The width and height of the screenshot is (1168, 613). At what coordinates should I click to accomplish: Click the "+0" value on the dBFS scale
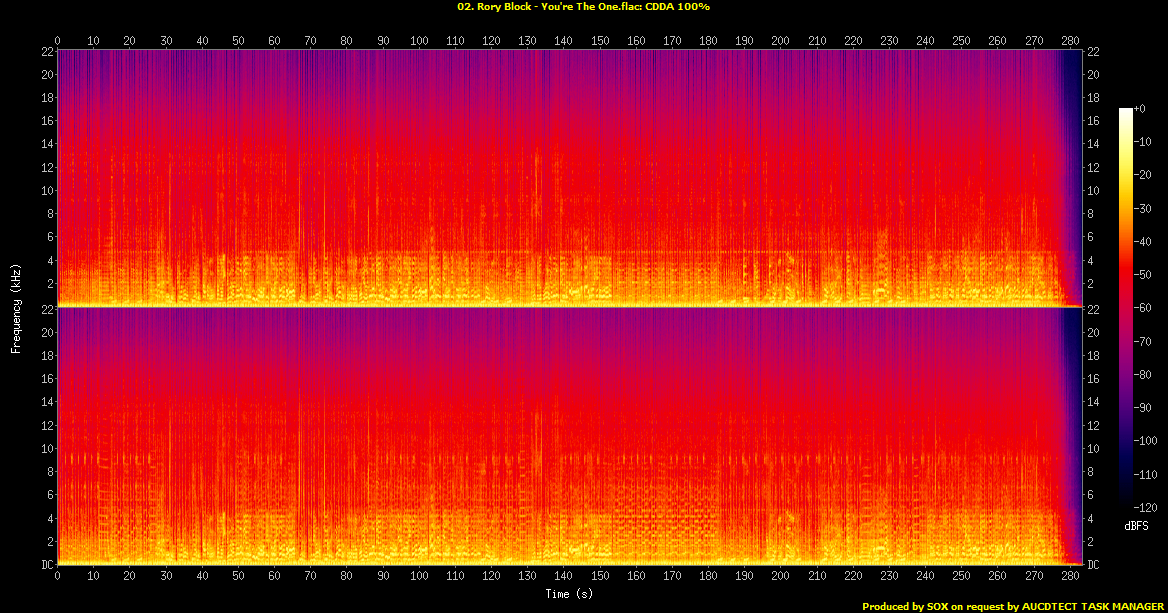pyautogui.click(x=1139, y=109)
